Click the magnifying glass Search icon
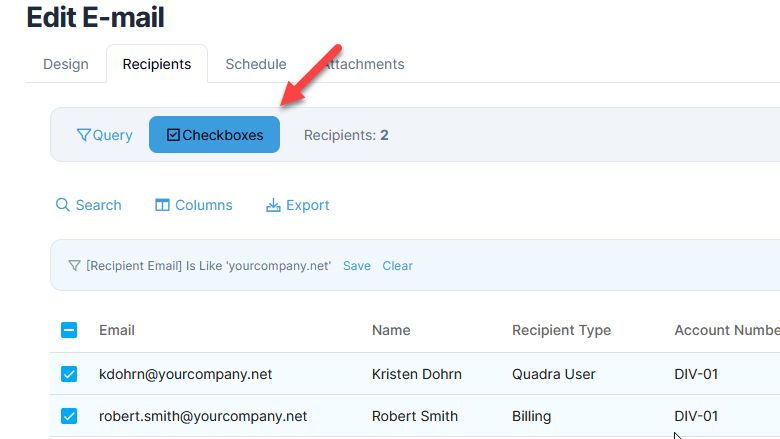Screen dimensions: 780x439 tap(63, 205)
